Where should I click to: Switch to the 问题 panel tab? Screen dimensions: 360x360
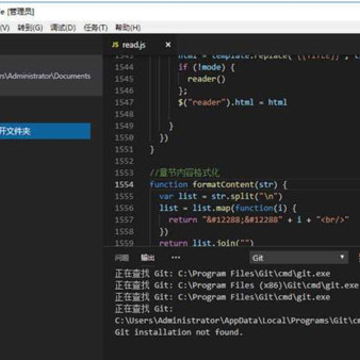121,258
